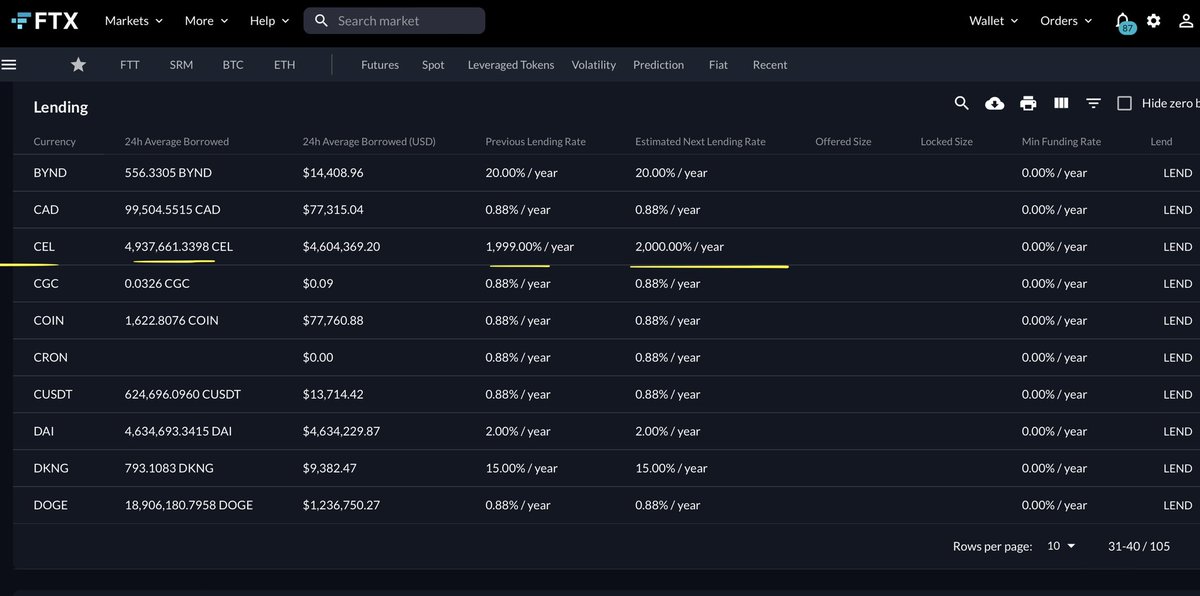Click the FTX logo
The height and width of the screenshot is (596, 1200).
[45, 20]
